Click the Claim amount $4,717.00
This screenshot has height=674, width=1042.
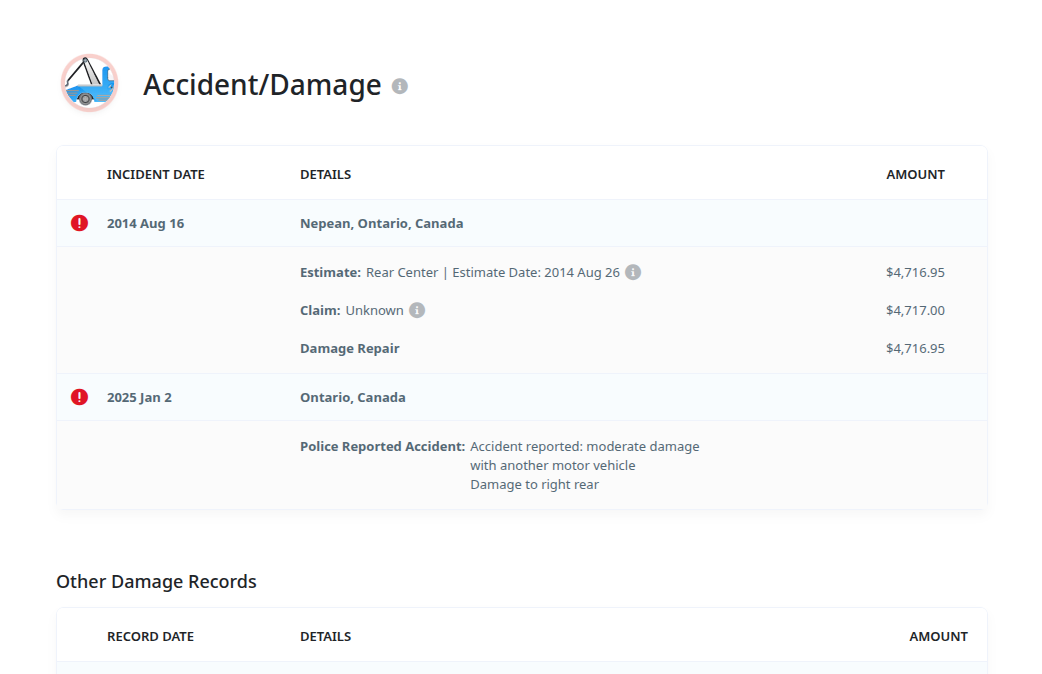point(914,310)
